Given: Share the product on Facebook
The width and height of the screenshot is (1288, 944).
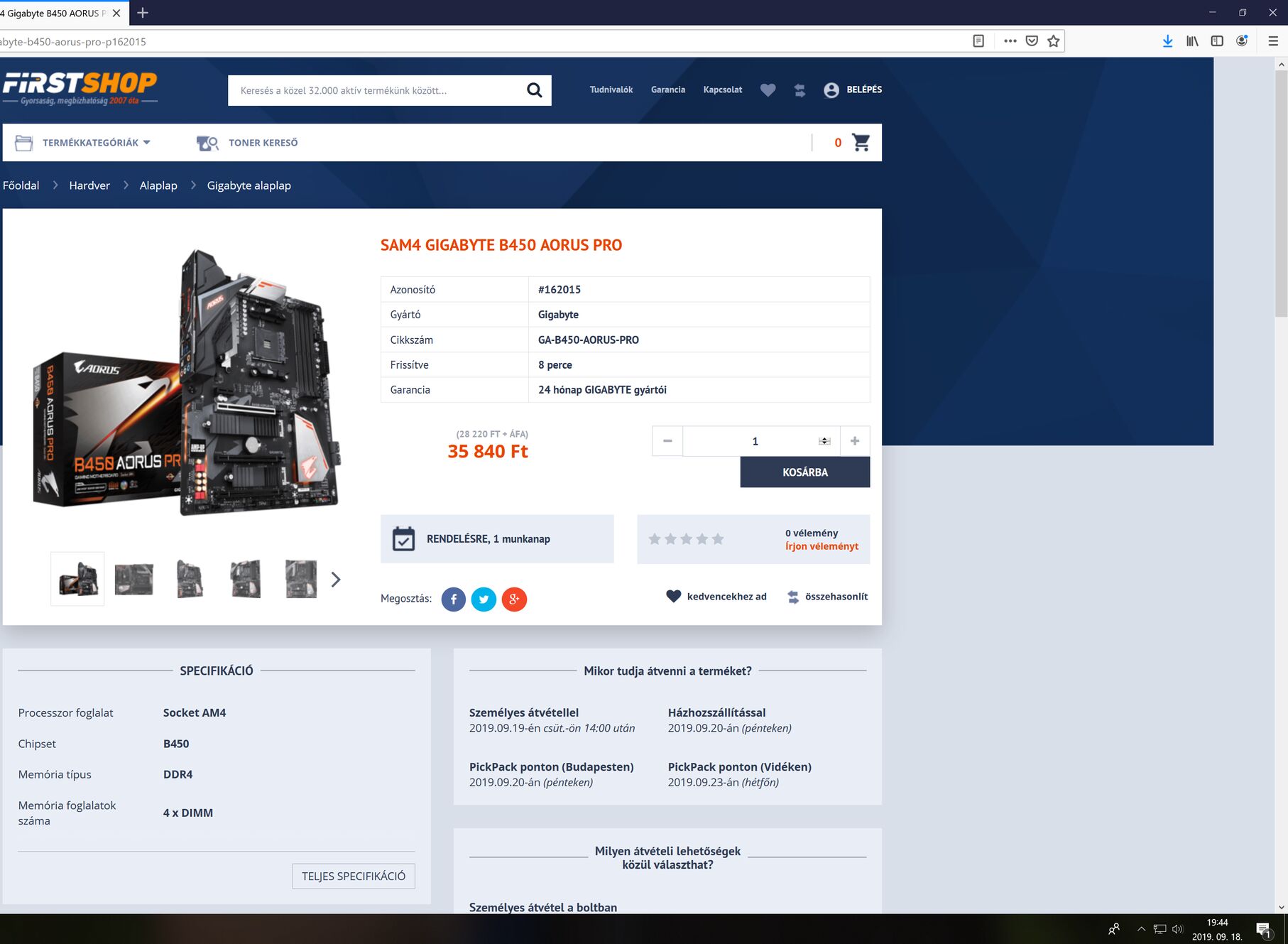Looking at the screenshot, I should tap(454, 600).
